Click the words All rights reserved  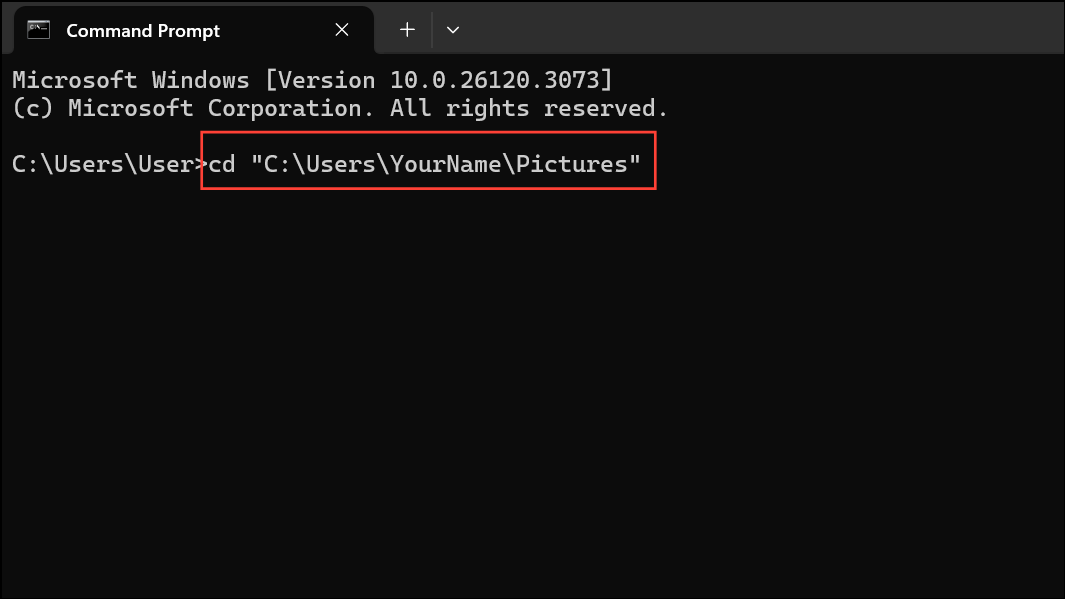click(x=528, y=109)
